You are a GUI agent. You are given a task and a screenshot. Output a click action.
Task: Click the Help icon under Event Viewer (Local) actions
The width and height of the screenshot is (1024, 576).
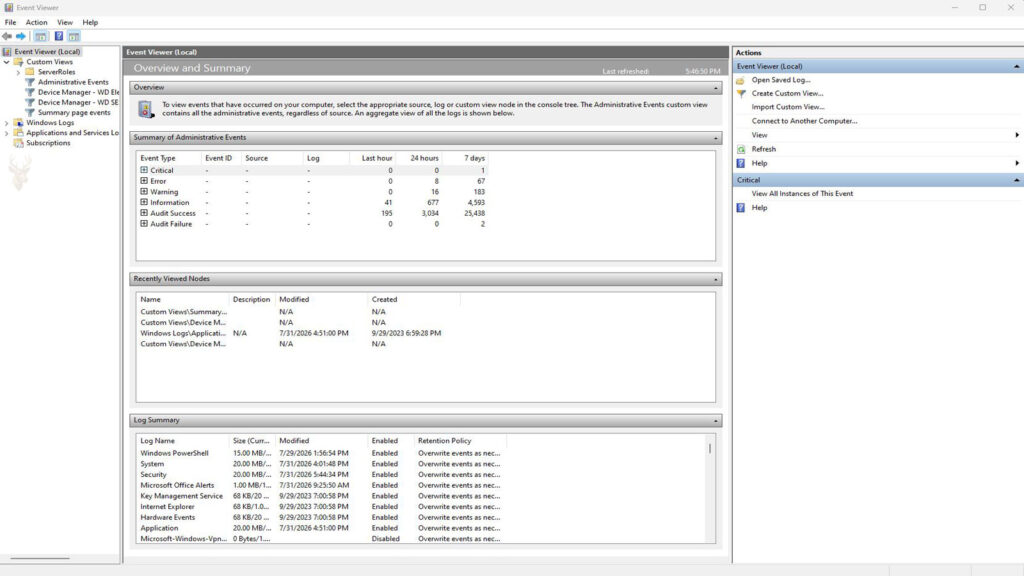(x=741, y=163)
